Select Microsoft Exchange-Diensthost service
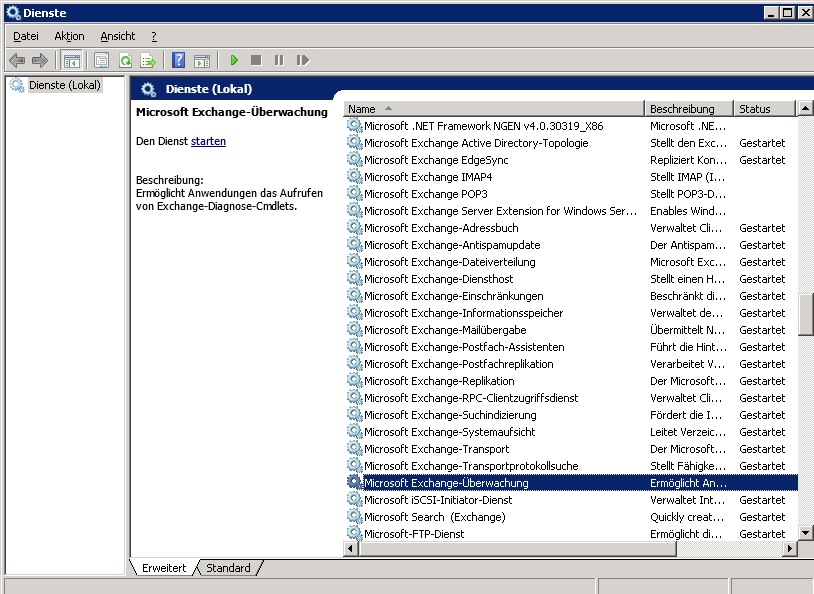Image resolution: width=814 pixels, height=594 pixels. [439, 279]
